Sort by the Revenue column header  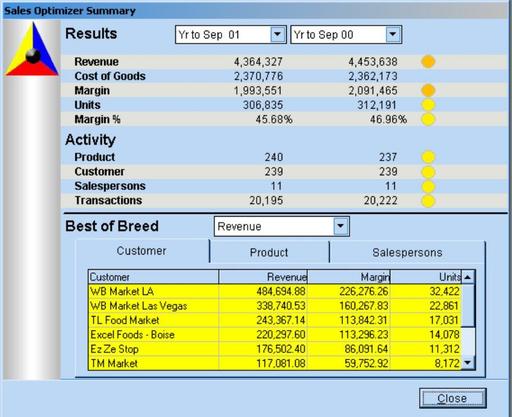[x=263, y=277]
